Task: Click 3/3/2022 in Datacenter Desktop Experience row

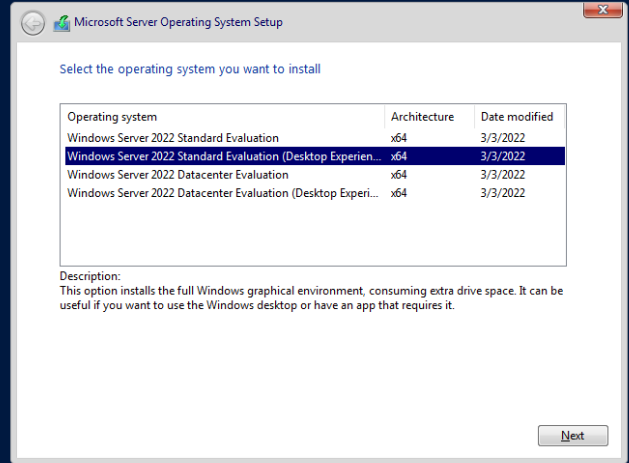Action: 503,193
